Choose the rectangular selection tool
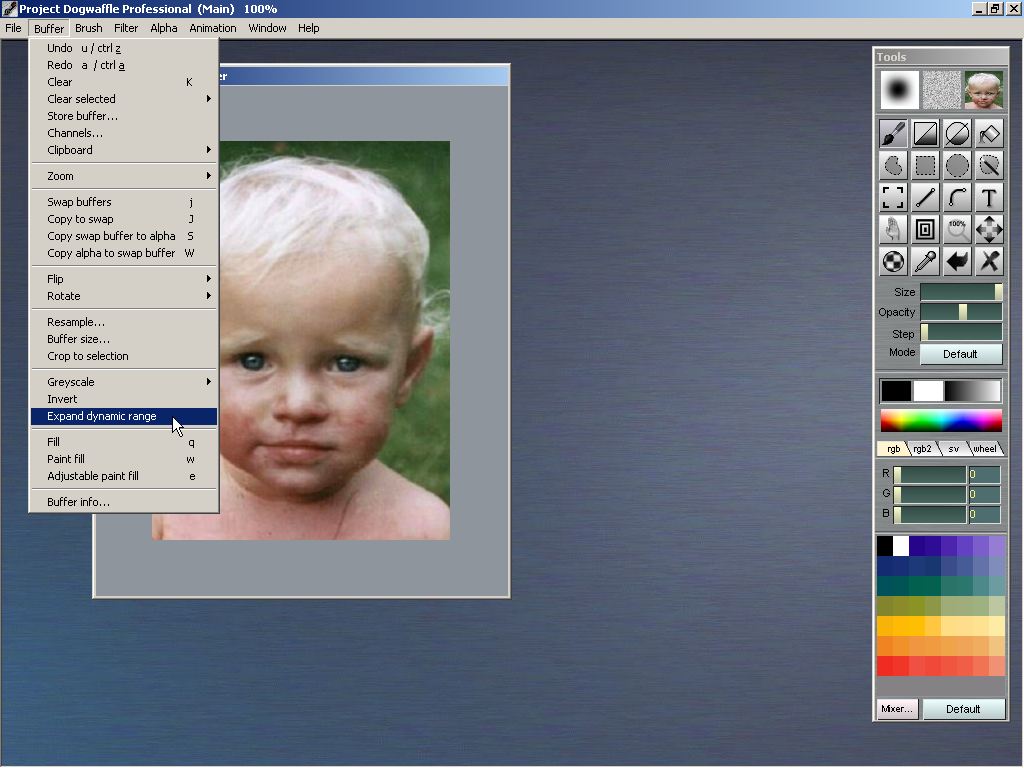The image size is (1024, 768). pyautogui.click(x=925, y=165)
